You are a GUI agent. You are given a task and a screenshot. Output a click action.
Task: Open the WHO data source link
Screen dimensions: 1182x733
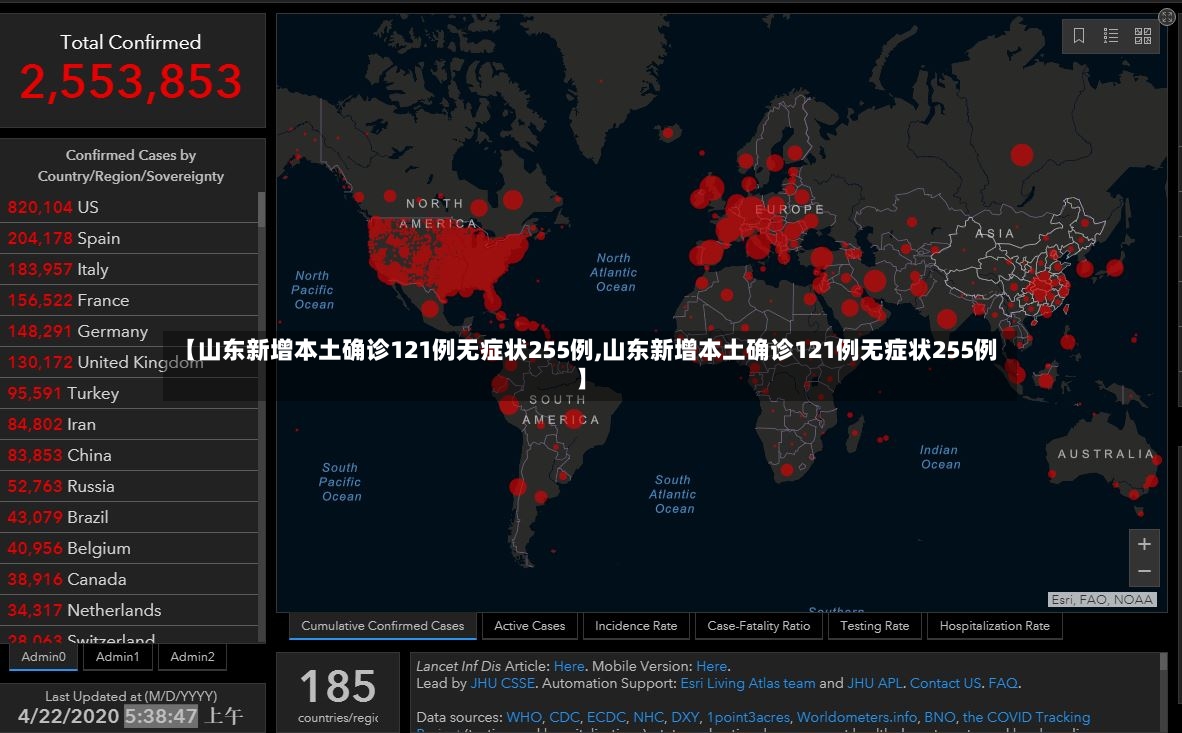click(x=524, y=717)
